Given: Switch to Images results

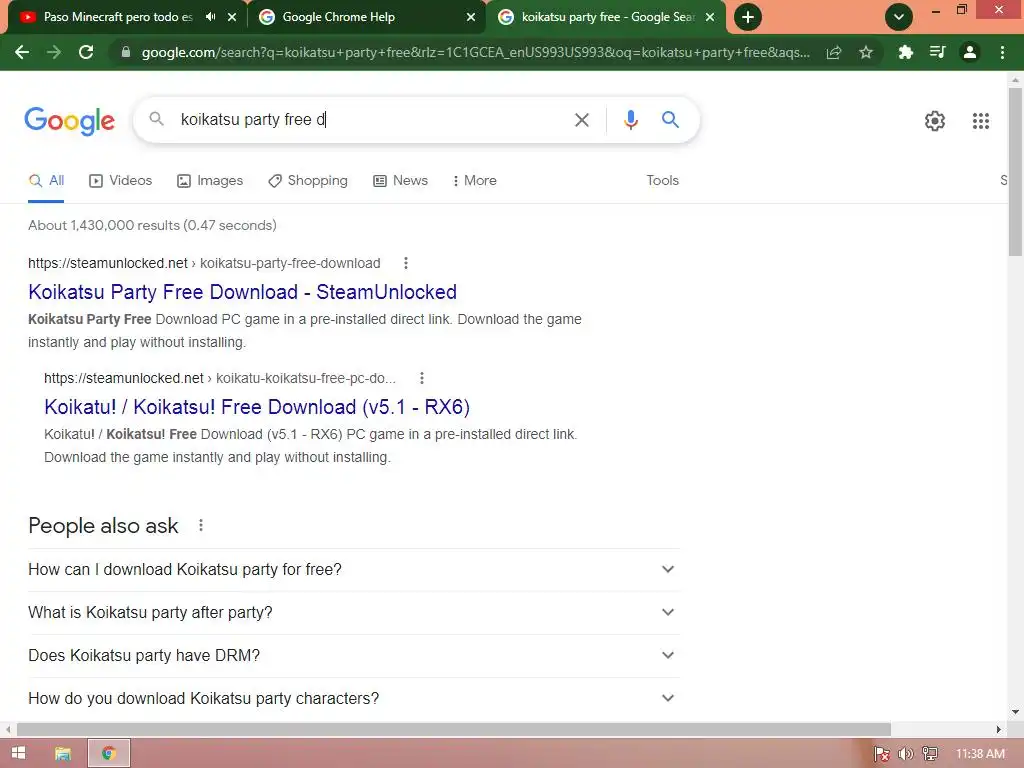Looking at the screenshot, I should point(210,181).
